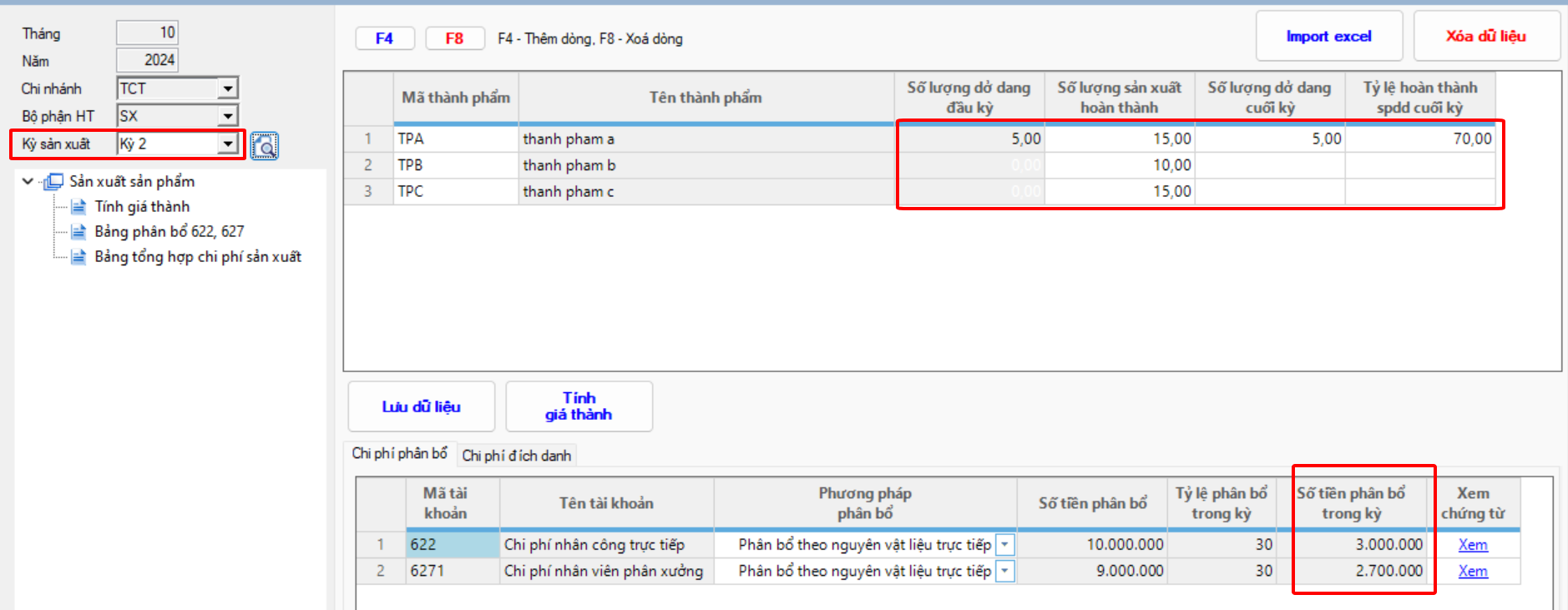Viewport: 1568px width, 610px height.
Task: Click the Sản xuất sản phẩm folder icon
Action: [x=53, y=181]
